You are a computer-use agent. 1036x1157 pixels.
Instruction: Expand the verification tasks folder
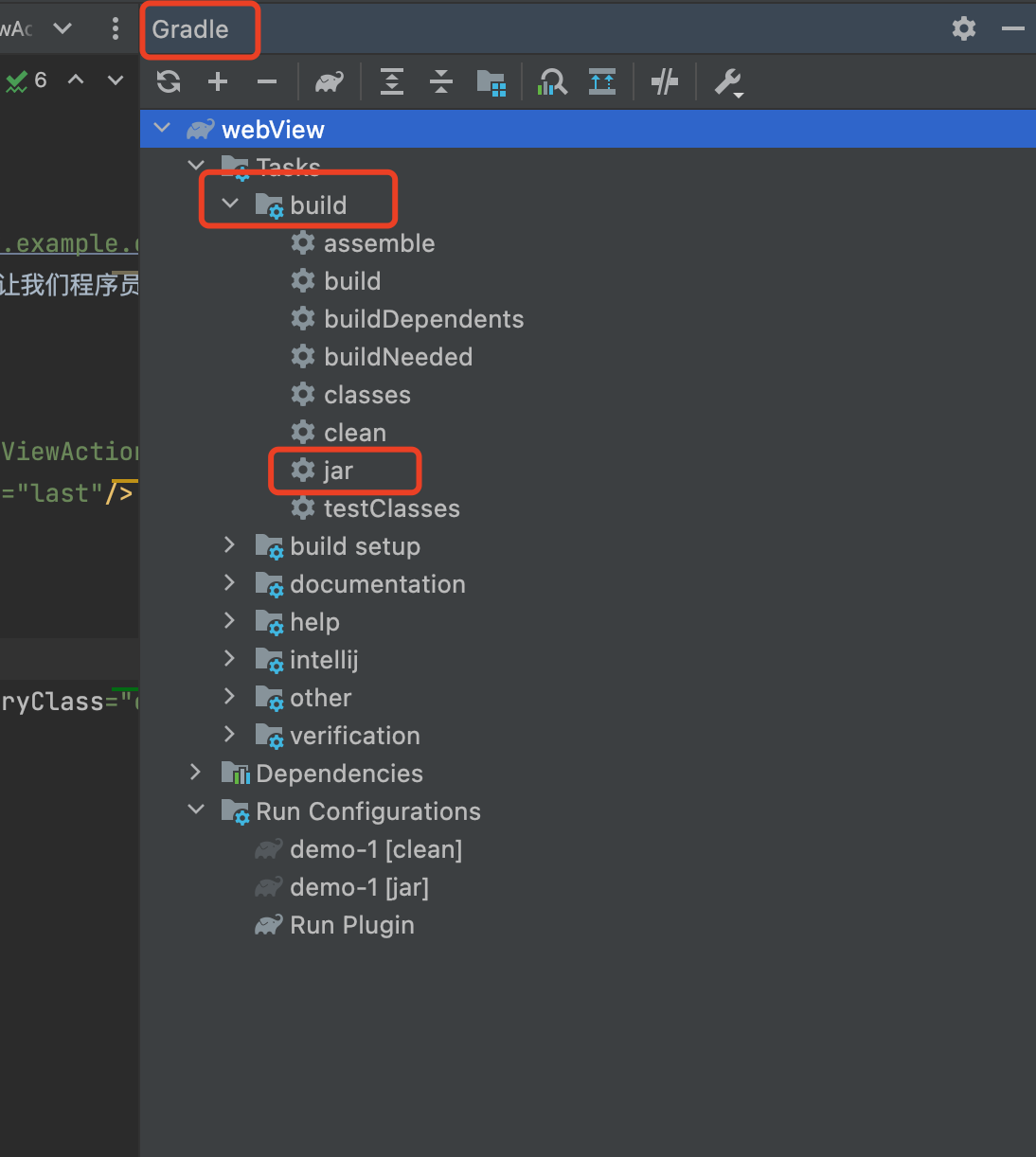pos(230,735)
